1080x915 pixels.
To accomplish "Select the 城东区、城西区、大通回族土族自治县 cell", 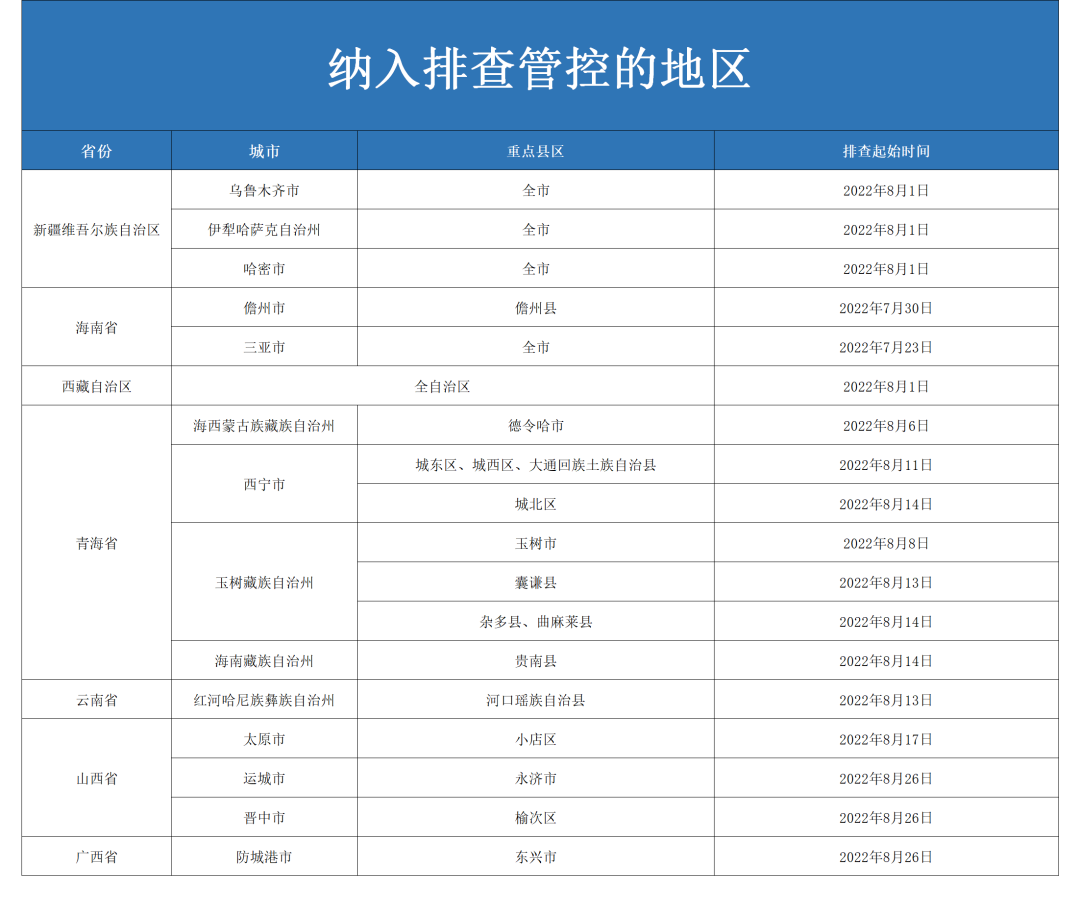I will click(x=536, y=465).
